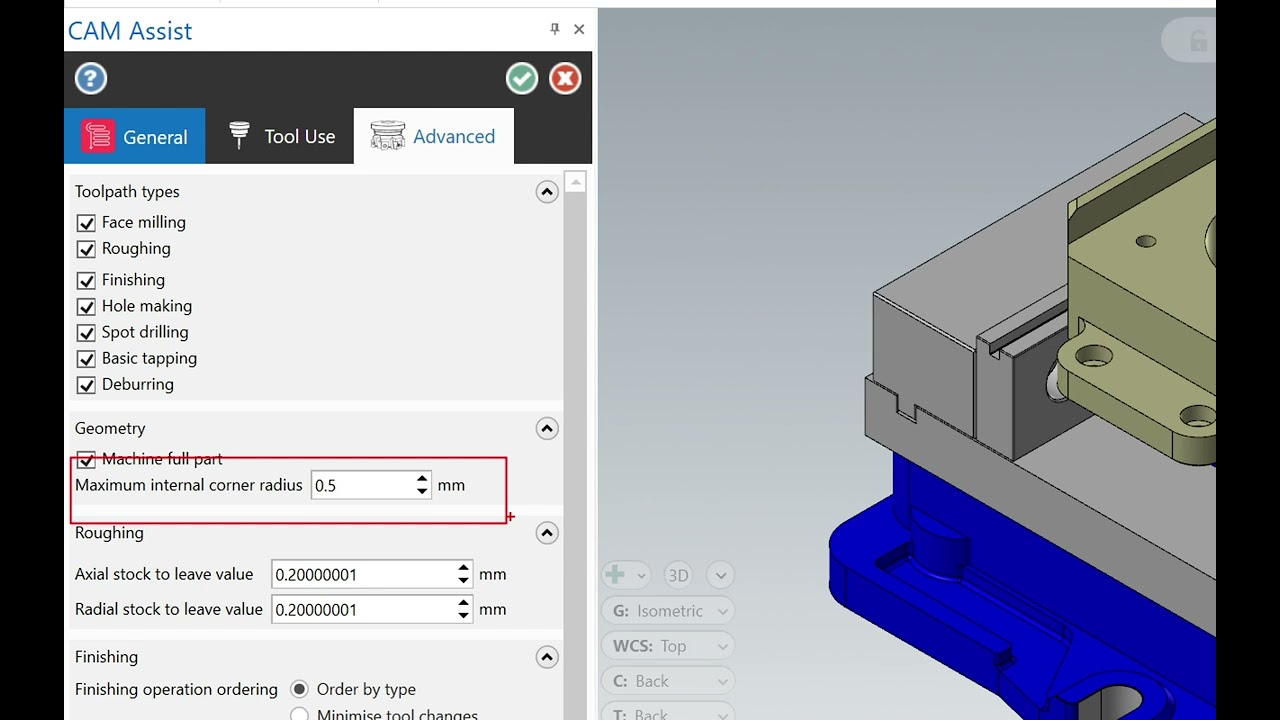Uncheck the Deburring checkbox
The width and height of the screenshot is (1280, 720).
click(86, 385)
